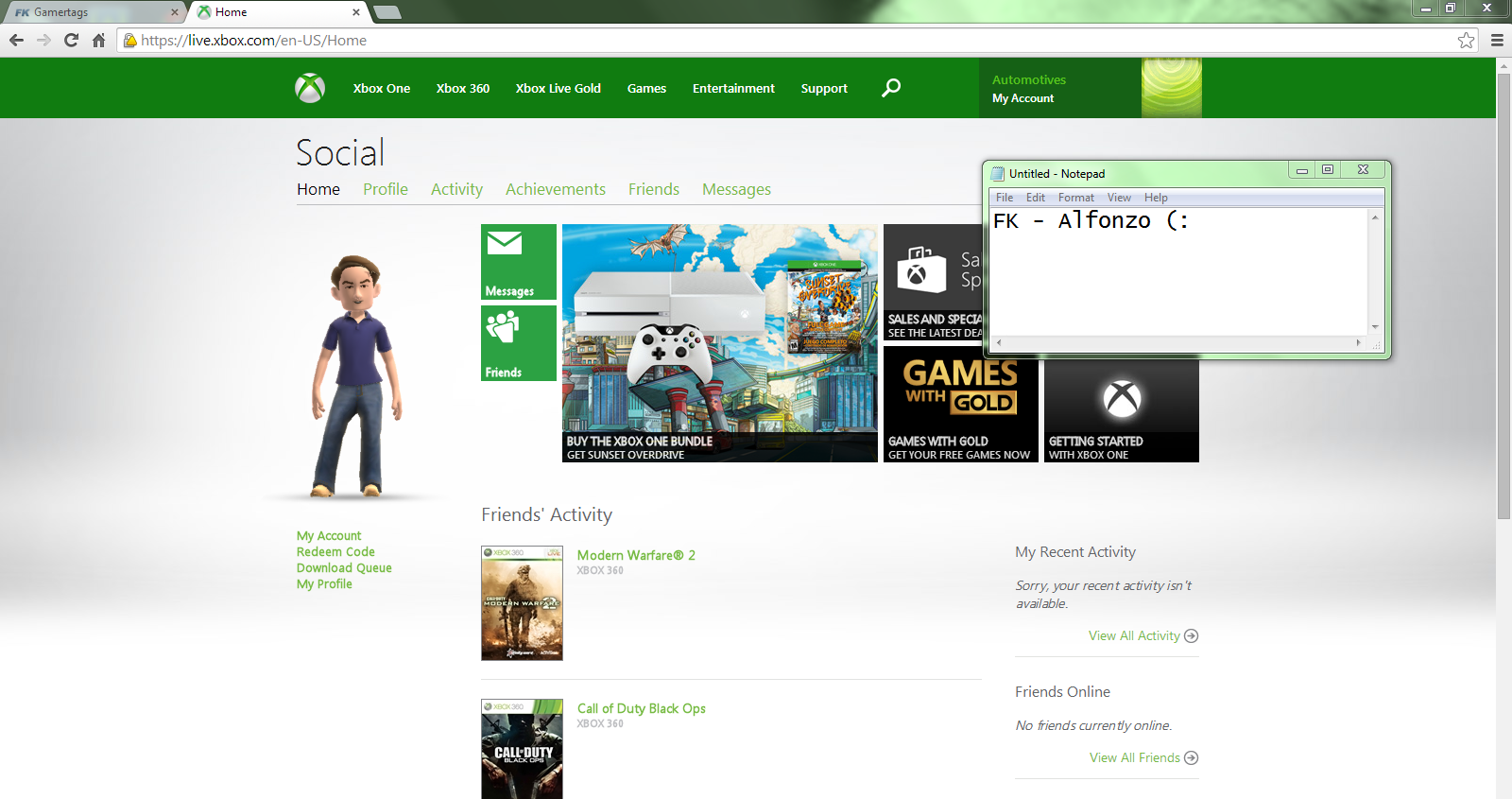Click the Notepad horizontal scrollbar right arrow
This screenshot has width=1512, height=799.
point(1359,342)
